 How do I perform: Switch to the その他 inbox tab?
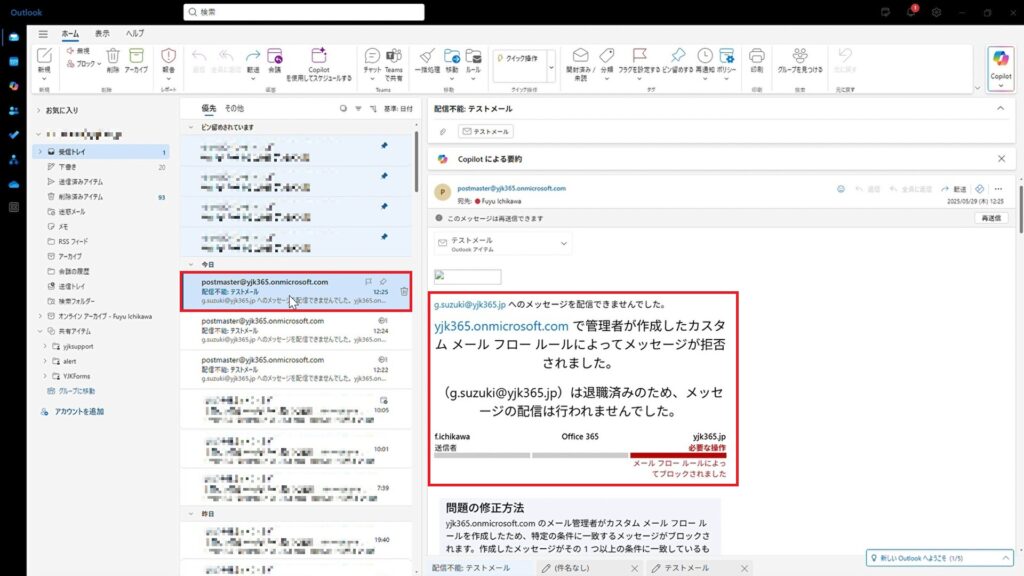pyautogui.click(x=234, y=108)
